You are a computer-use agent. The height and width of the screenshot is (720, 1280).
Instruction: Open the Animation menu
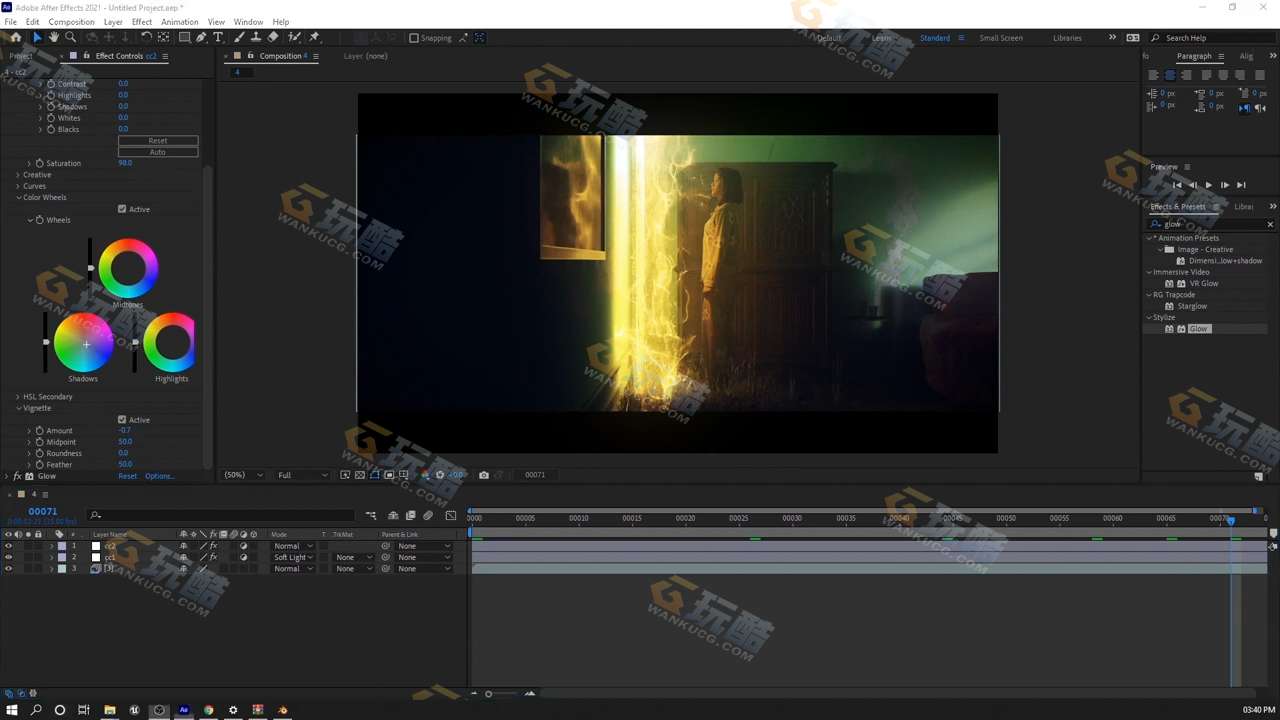179,21
